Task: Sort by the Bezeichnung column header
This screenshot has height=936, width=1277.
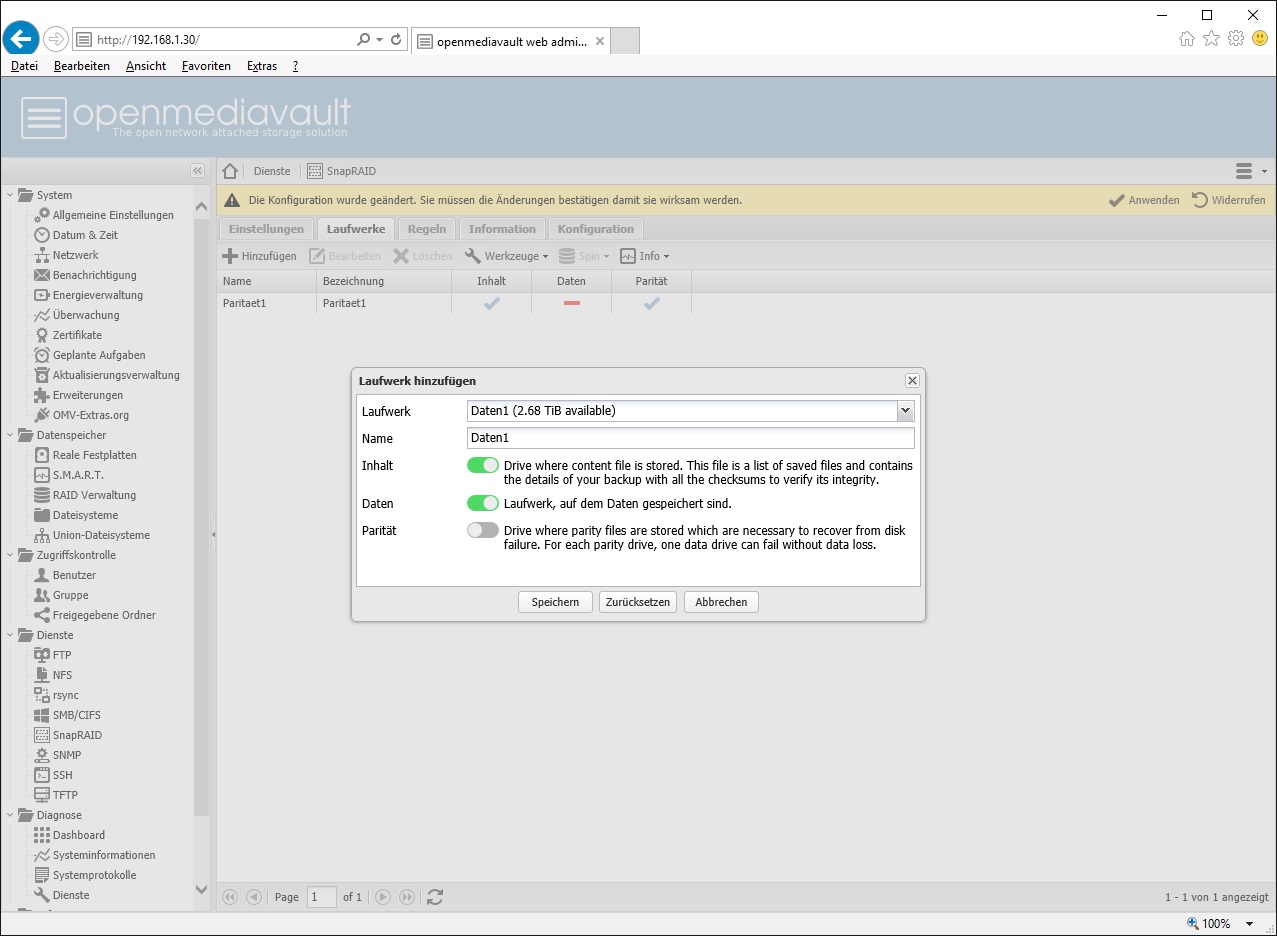Action: click(384, 282)
